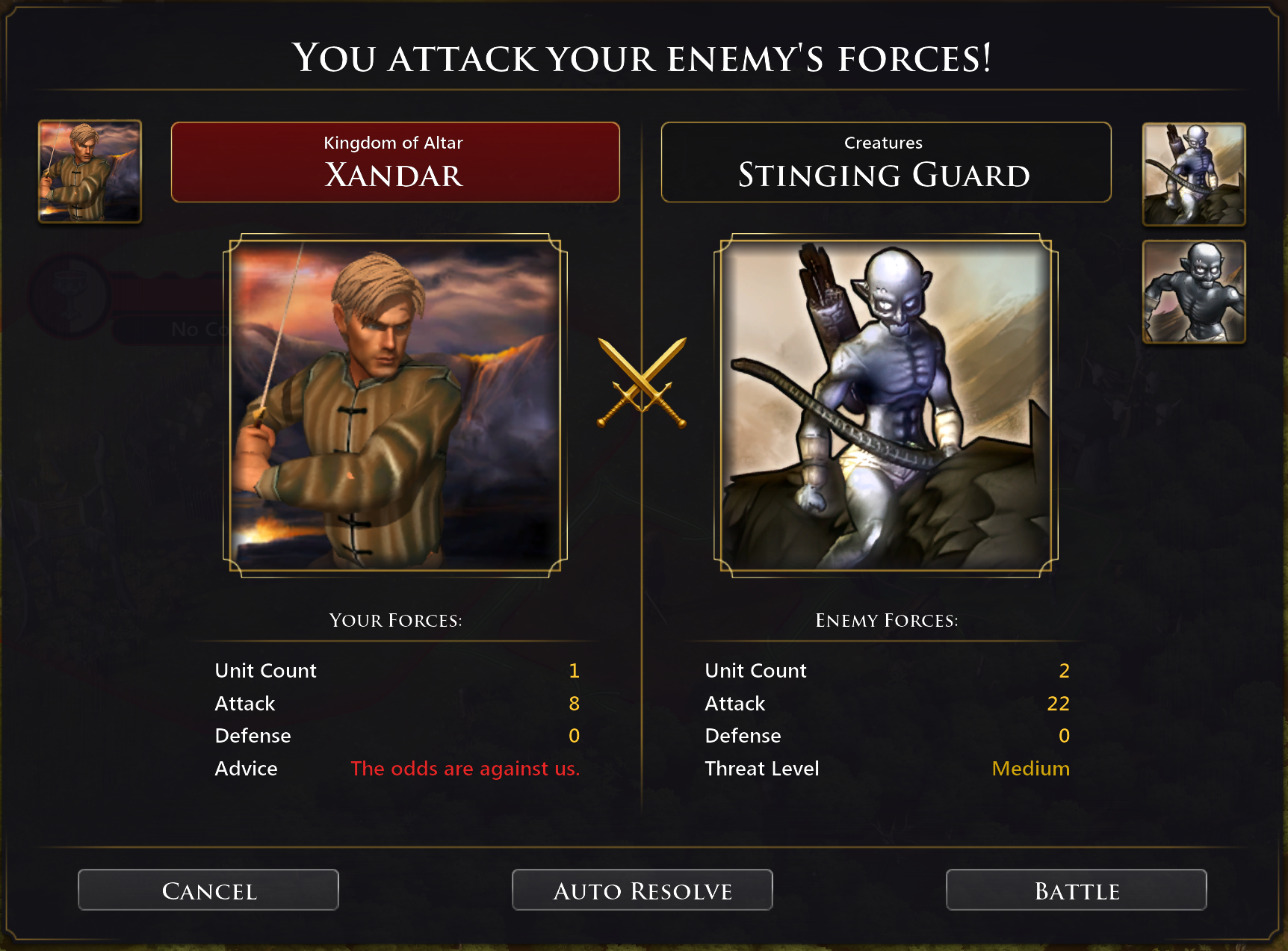The height and width of the screenshot is (951, 1288).
Task: Select the dark goblin enemy unit icon
Action: pyautogui.click(x=1194, y=292)
